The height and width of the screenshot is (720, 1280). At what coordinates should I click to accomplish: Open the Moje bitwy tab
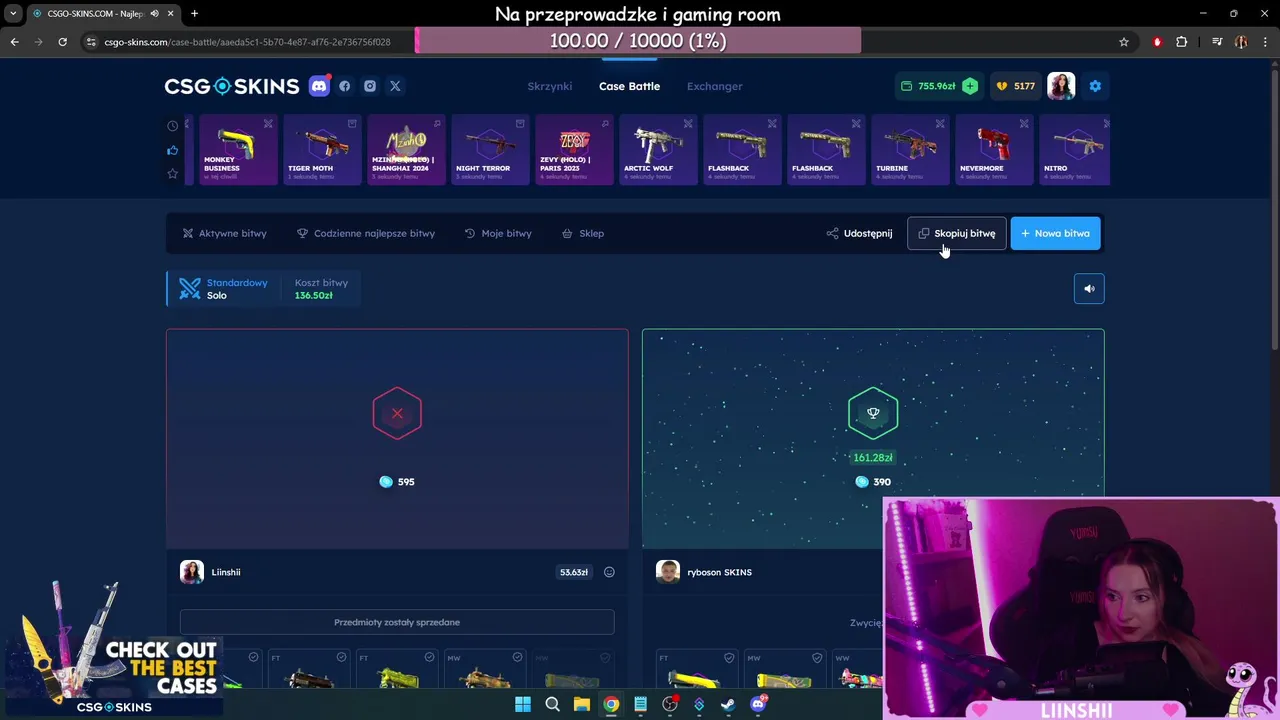[x=498, y=233]
